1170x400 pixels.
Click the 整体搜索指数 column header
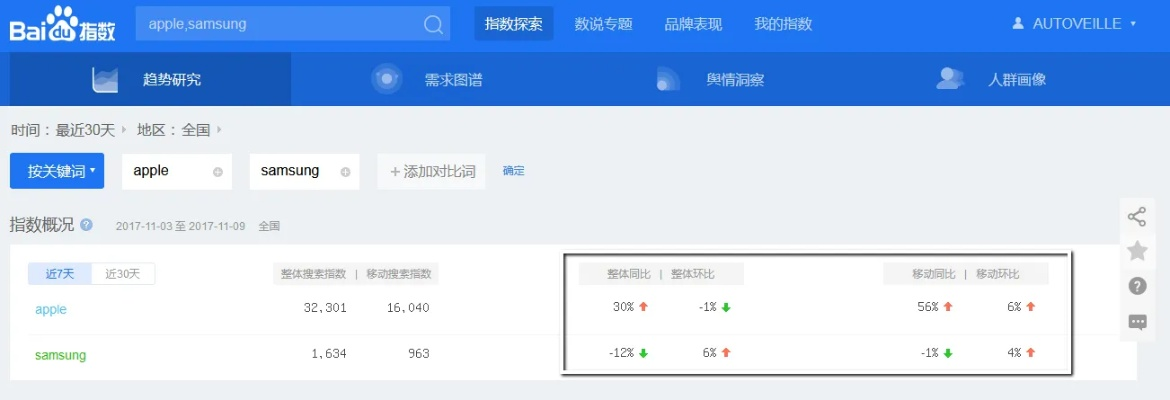click(x=313, y=274)
